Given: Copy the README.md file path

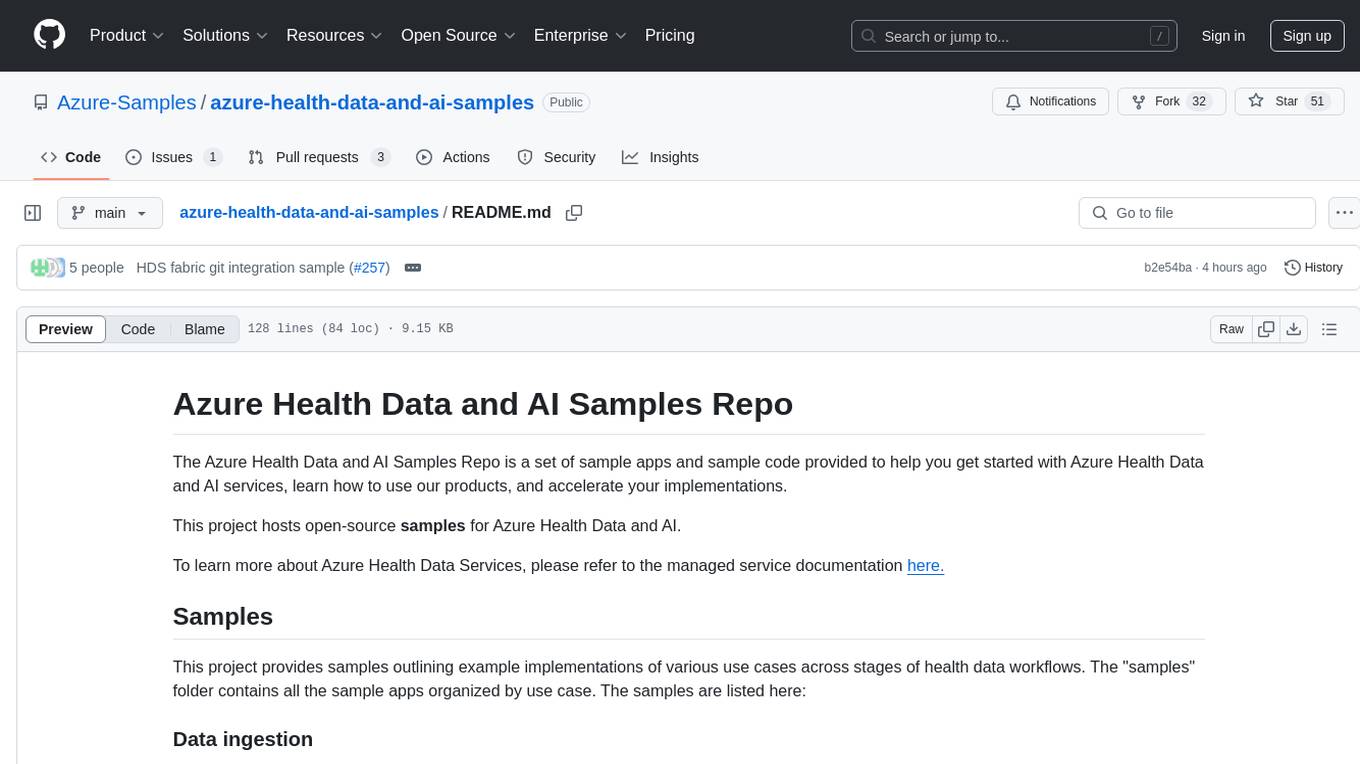Looking at the screenshot, I should click(574, 213).
